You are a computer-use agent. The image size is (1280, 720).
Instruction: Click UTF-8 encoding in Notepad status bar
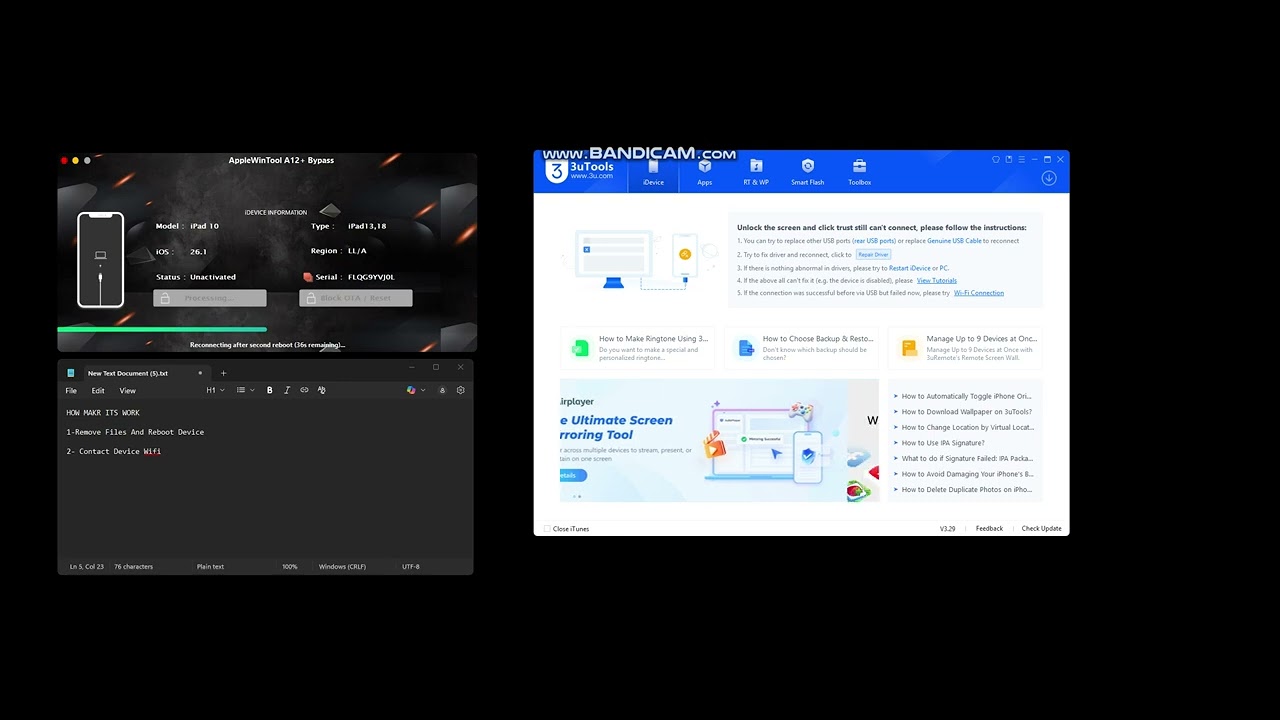[x=411, y=567]
